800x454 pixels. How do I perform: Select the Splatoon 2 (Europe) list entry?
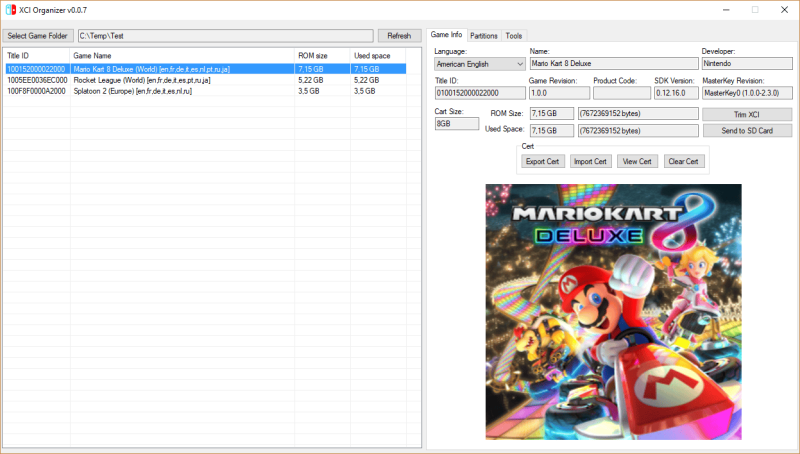(206, 91)
